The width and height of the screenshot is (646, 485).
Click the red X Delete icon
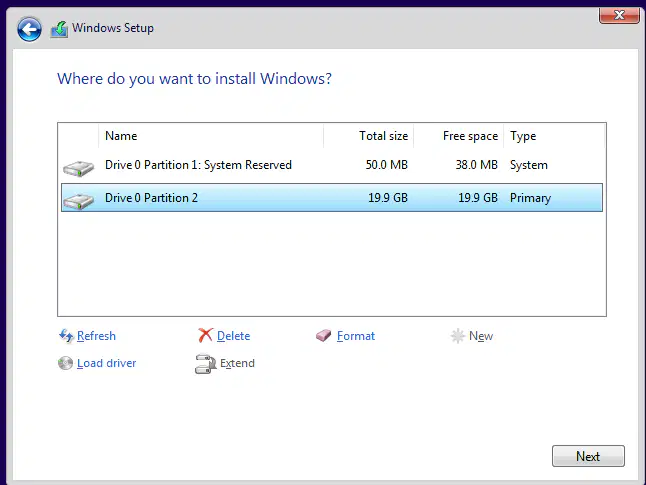click(x=205, y=335)
